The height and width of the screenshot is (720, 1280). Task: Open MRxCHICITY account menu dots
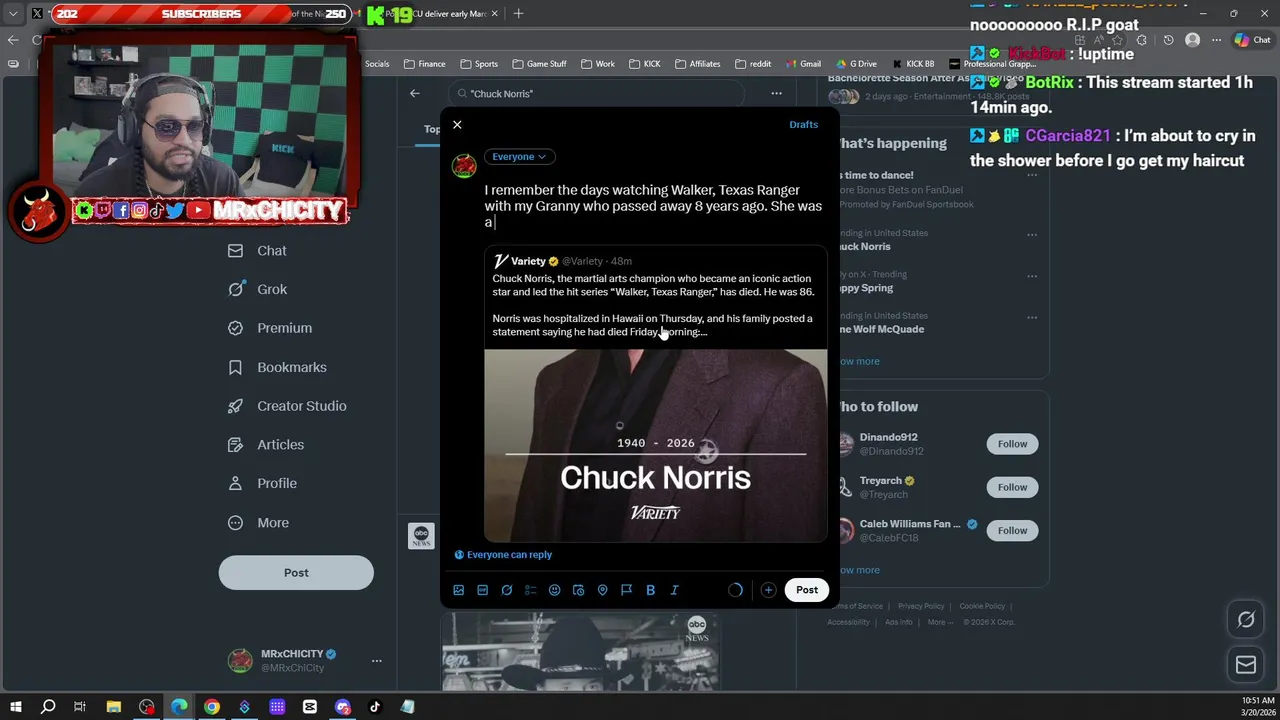pos(376,661)
